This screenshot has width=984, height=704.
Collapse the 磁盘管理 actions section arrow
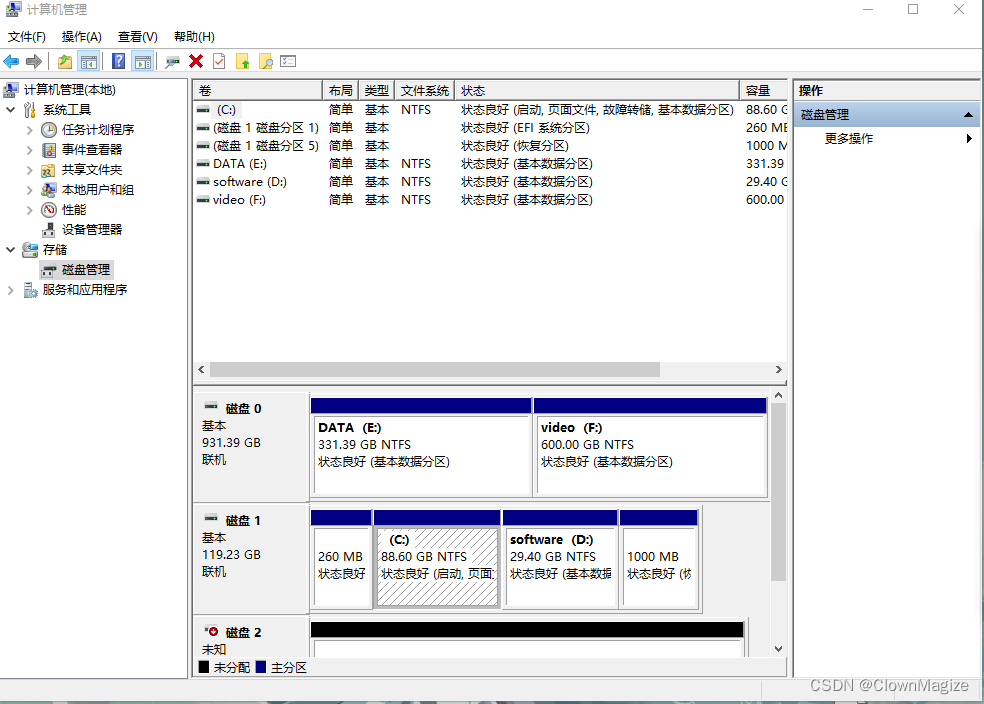[x=968, y=115]
